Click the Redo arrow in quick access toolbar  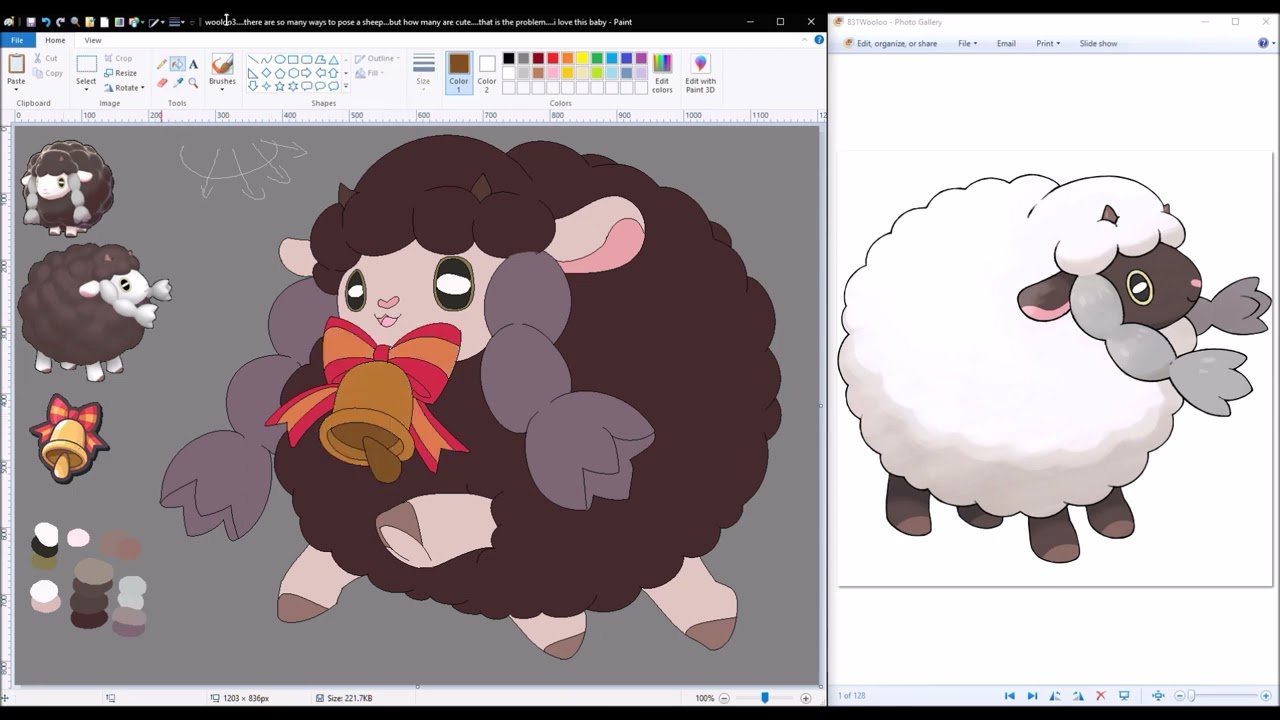pyautogui.click(x=60, y=22)
